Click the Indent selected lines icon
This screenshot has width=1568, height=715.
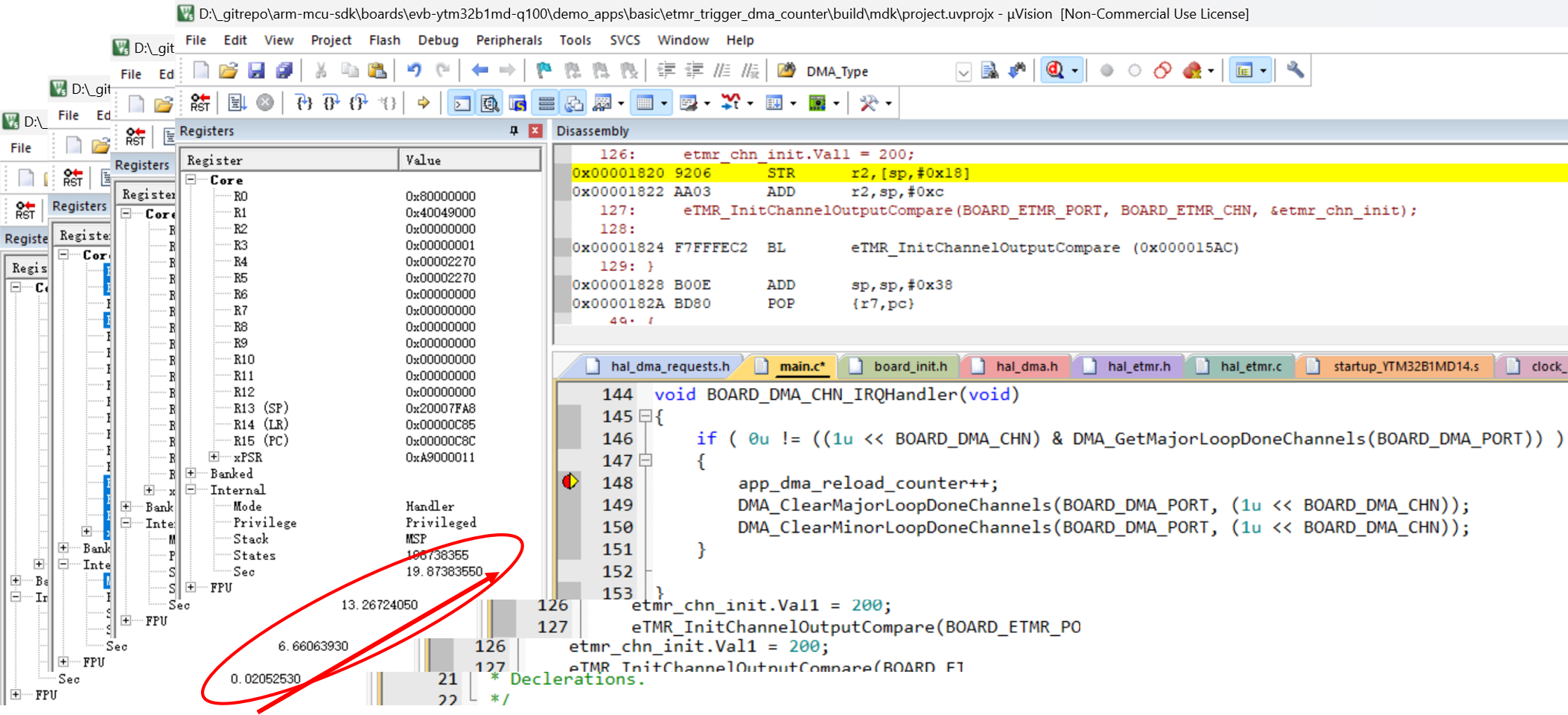coord(666,71)
